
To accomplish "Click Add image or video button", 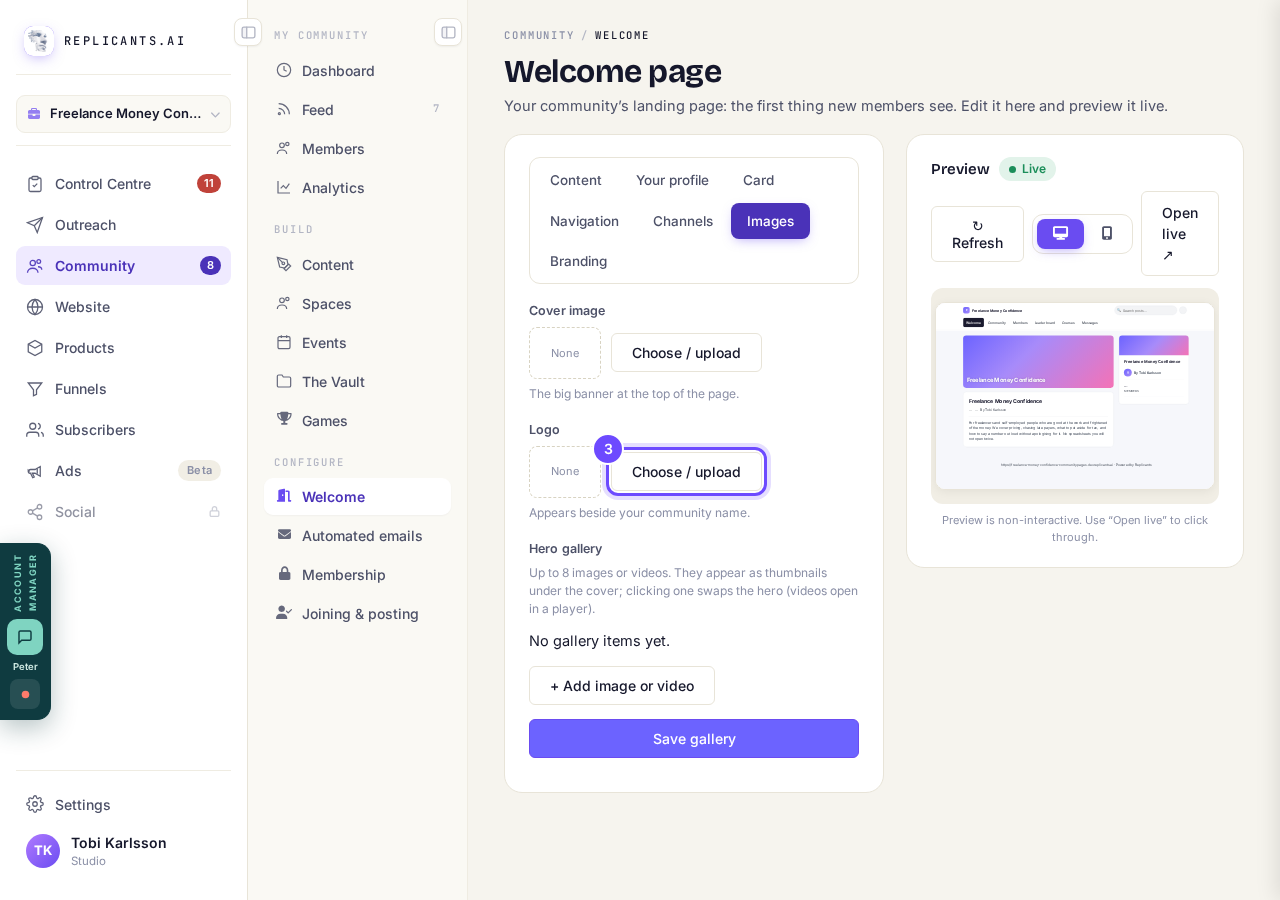I will [622, 686].
